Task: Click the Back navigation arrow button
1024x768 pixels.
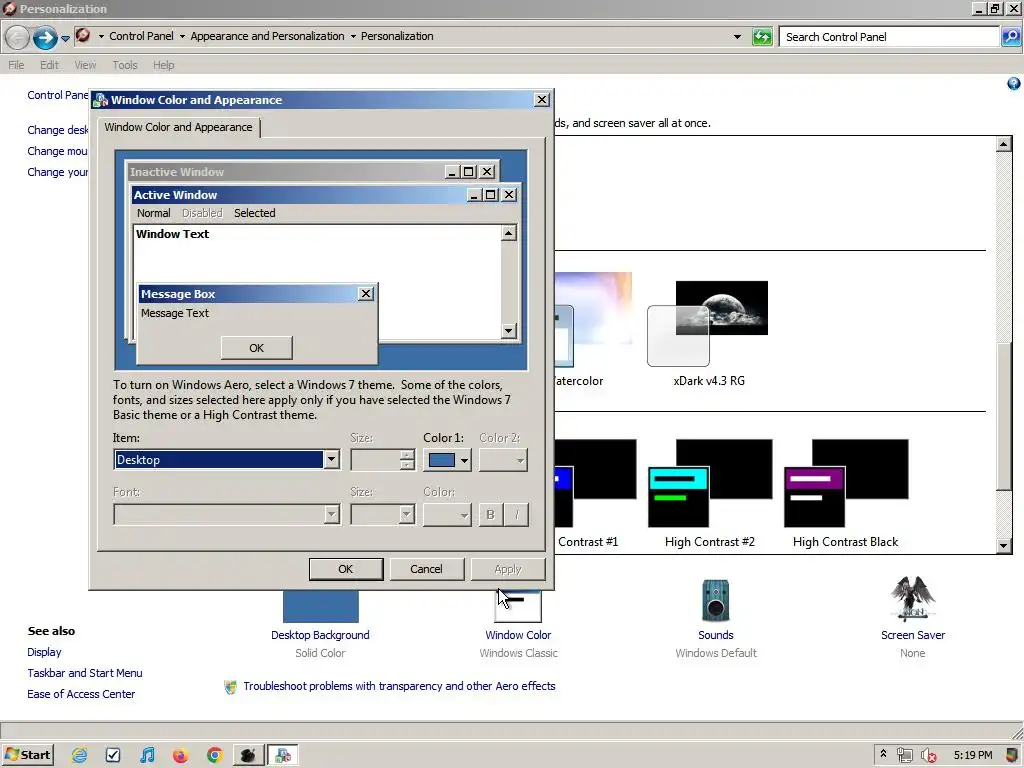Action: [x=17, y=37]
